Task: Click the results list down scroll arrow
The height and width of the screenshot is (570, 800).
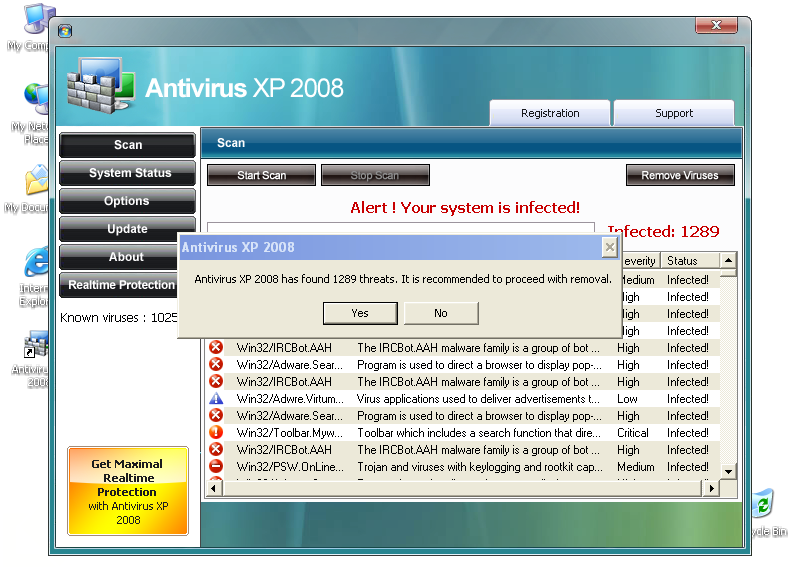Action: coord(729,472)
